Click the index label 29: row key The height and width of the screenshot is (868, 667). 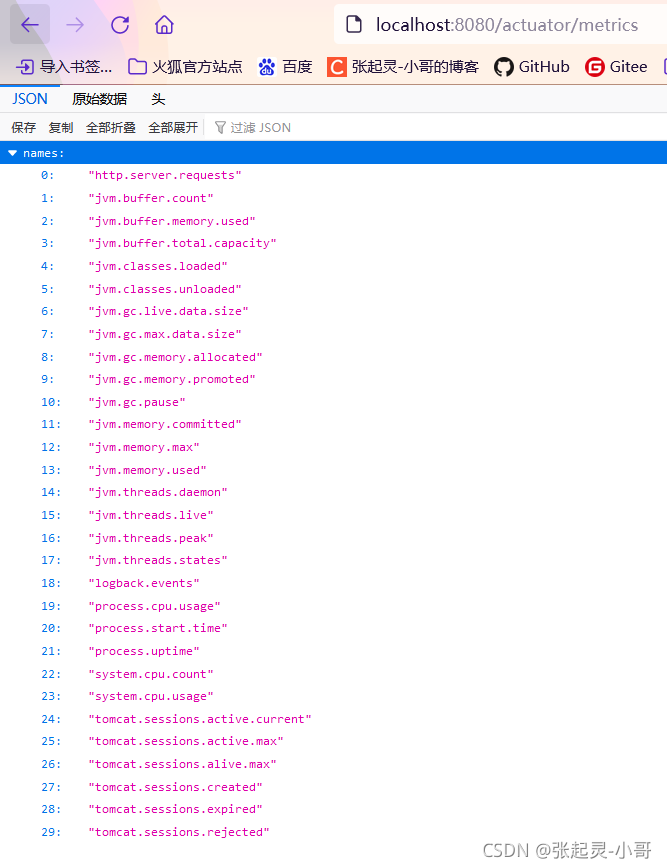pos(51,832)
